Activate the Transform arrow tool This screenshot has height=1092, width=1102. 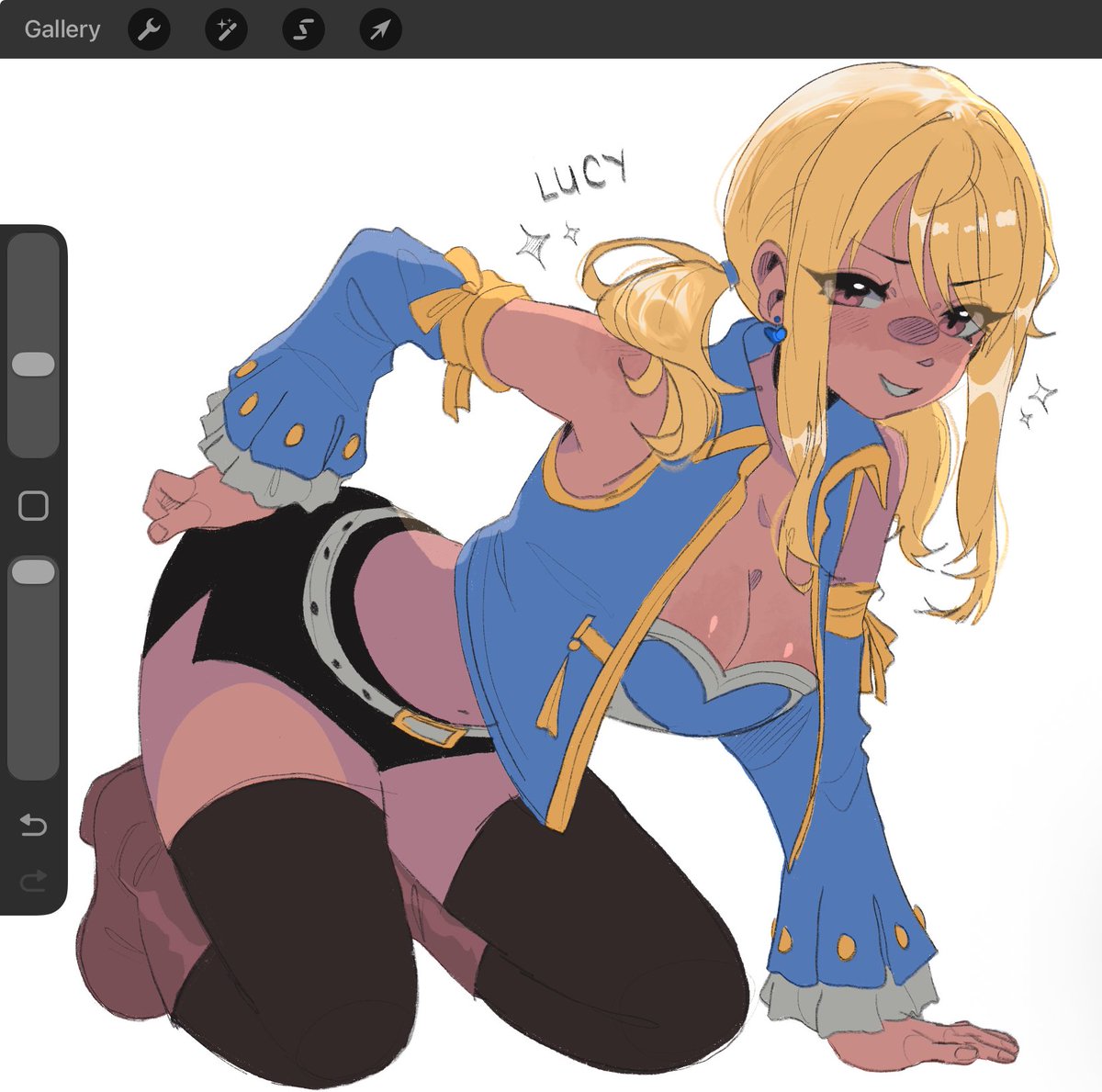380,29
